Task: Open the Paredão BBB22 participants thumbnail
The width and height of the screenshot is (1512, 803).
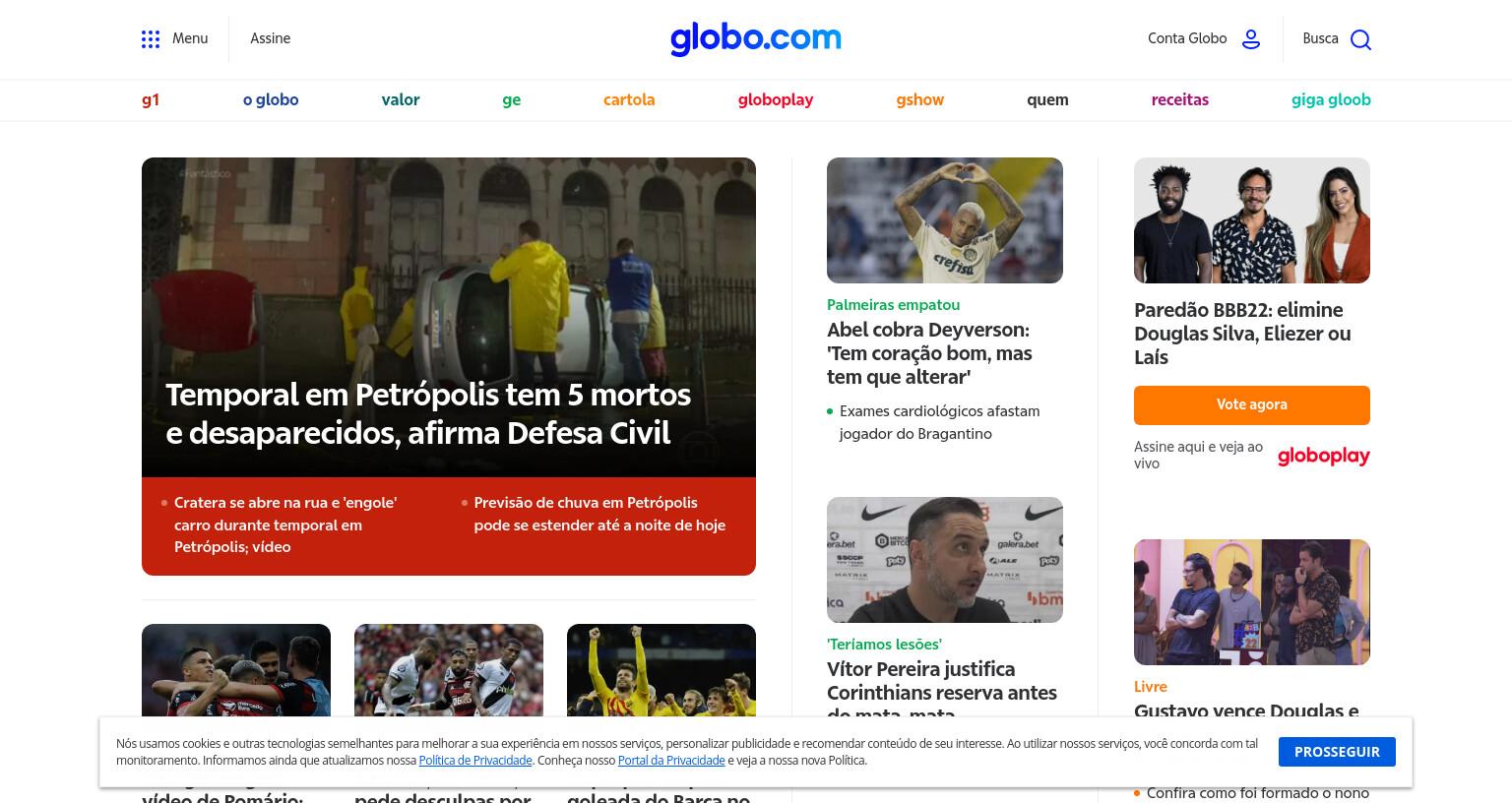Action: pyautogui.click(x=1252, y=220)
